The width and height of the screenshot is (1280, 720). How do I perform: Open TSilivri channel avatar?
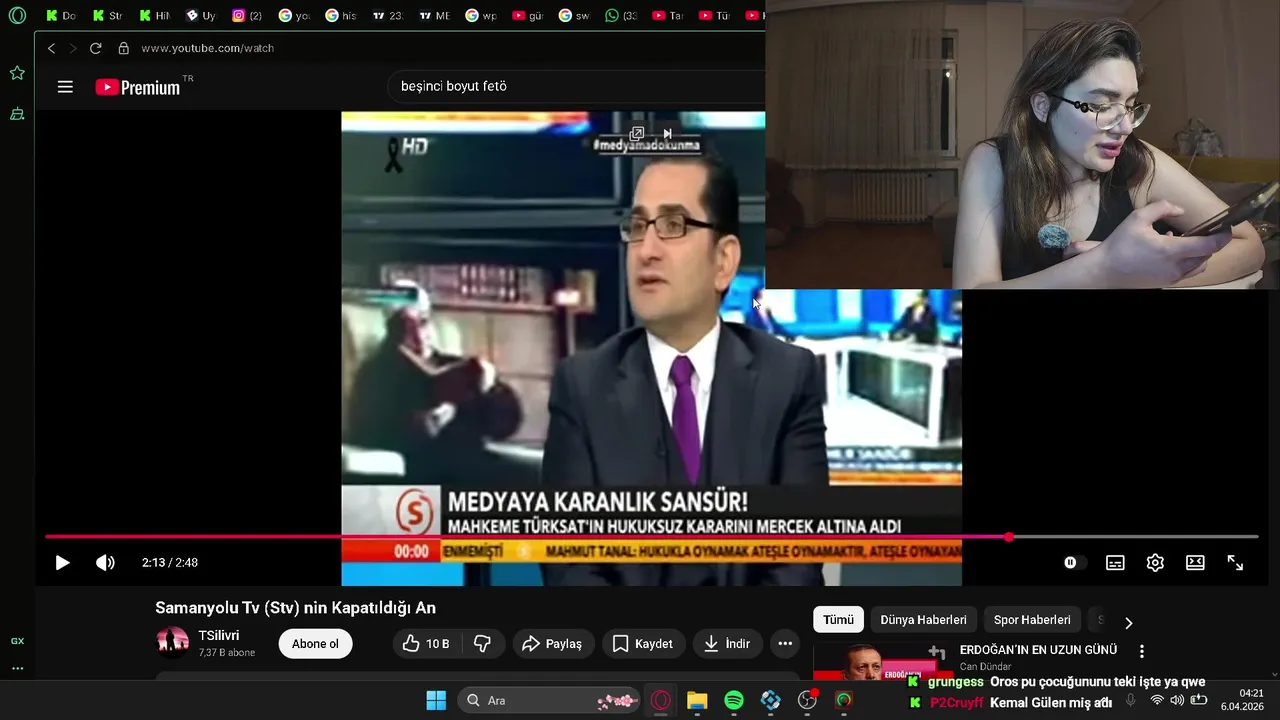[173, 643]
